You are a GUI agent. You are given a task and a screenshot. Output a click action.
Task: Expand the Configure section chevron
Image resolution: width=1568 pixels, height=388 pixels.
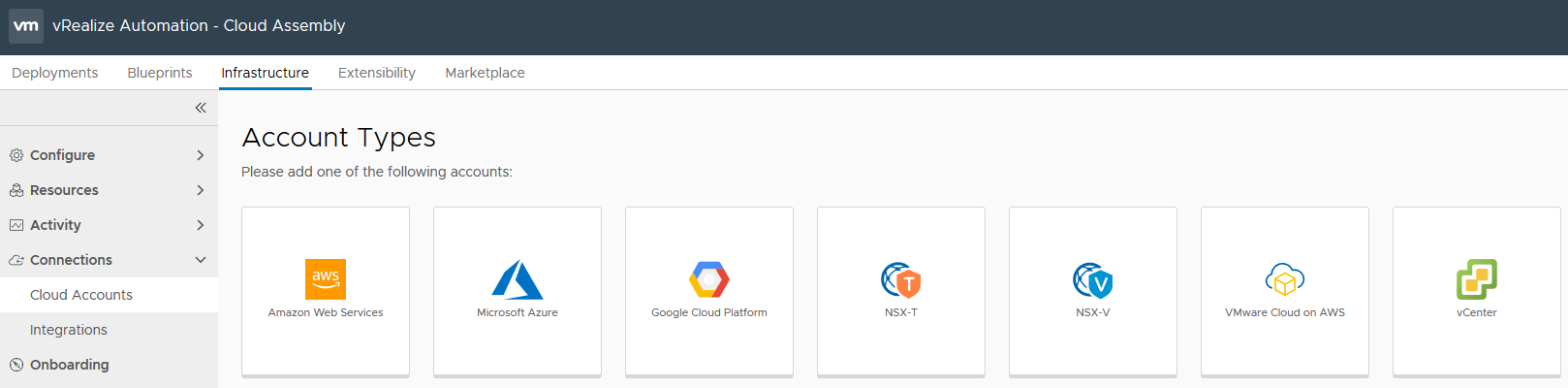[x=201, y=155]
